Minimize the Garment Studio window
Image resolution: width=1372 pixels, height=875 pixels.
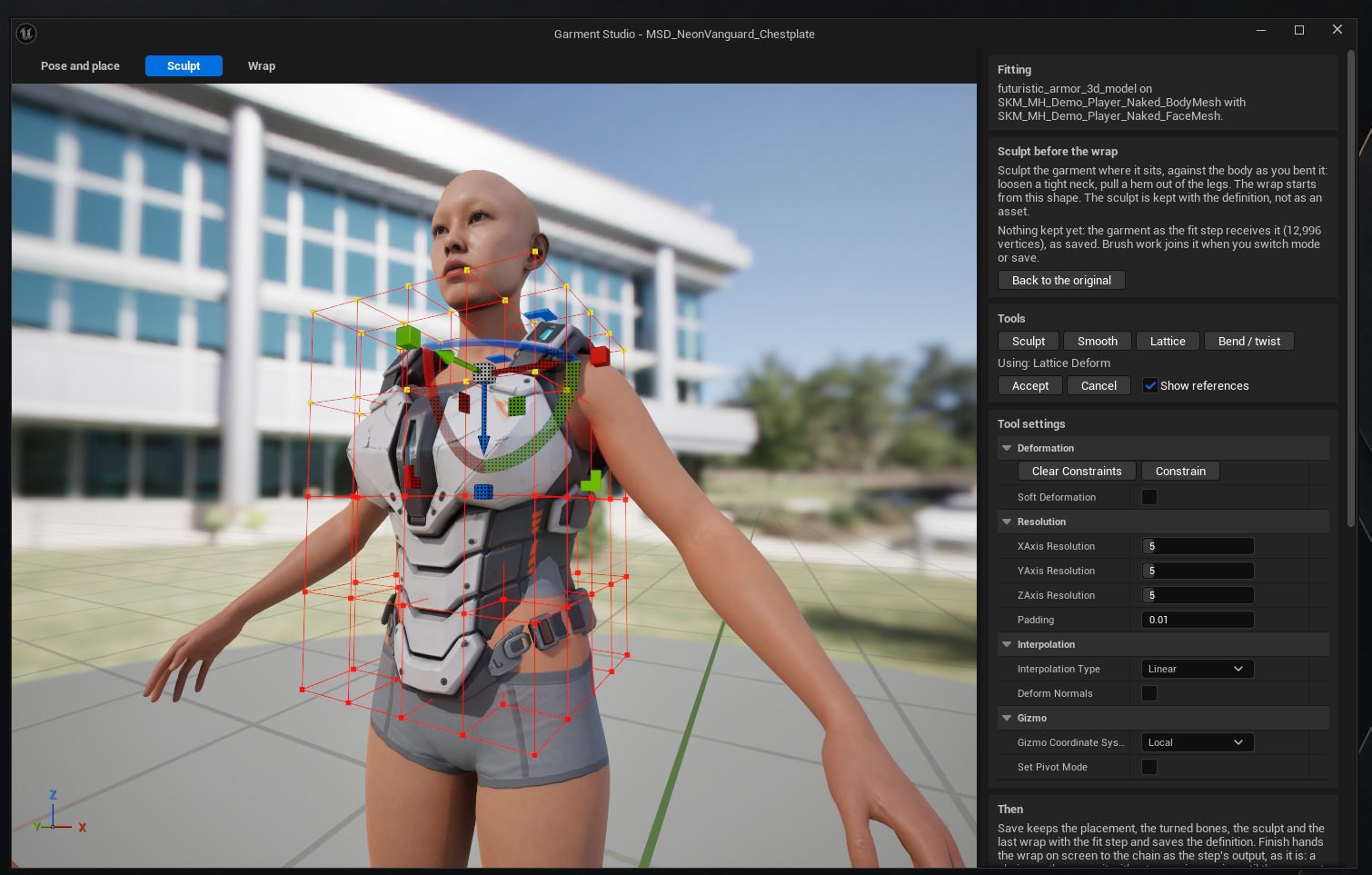pos(1261,30)
